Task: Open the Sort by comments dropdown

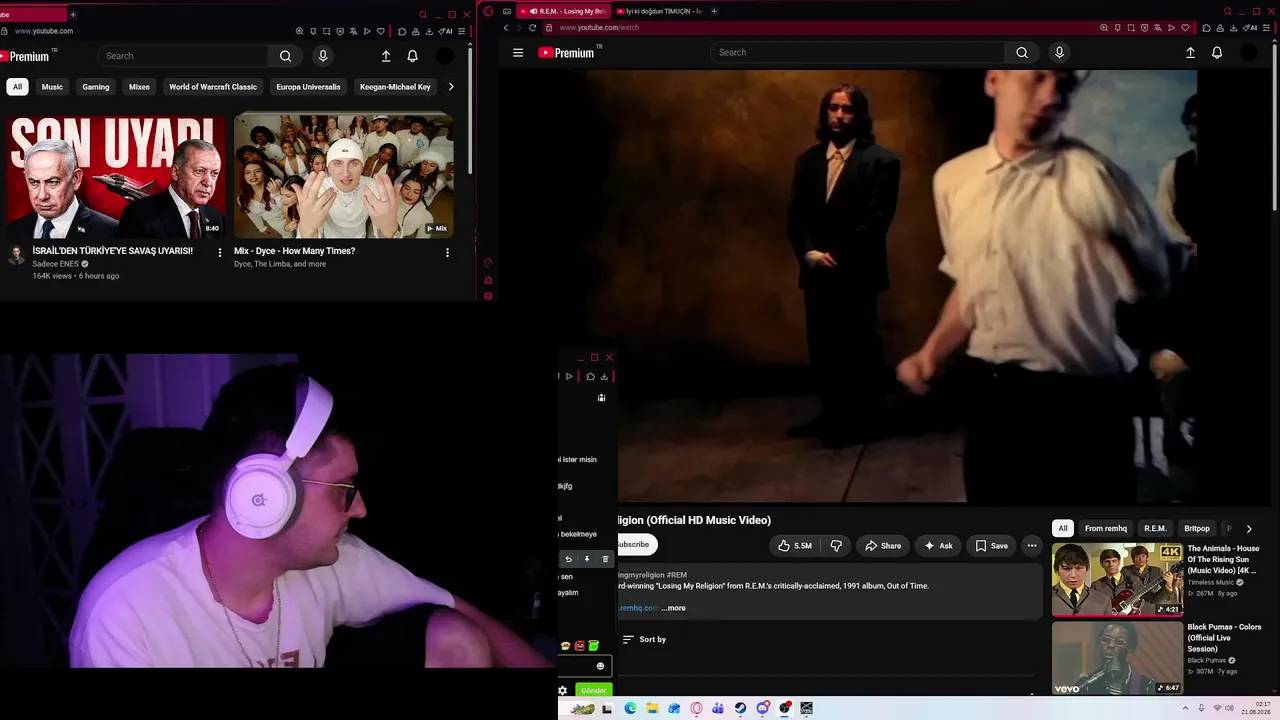Action: point(643,640)
